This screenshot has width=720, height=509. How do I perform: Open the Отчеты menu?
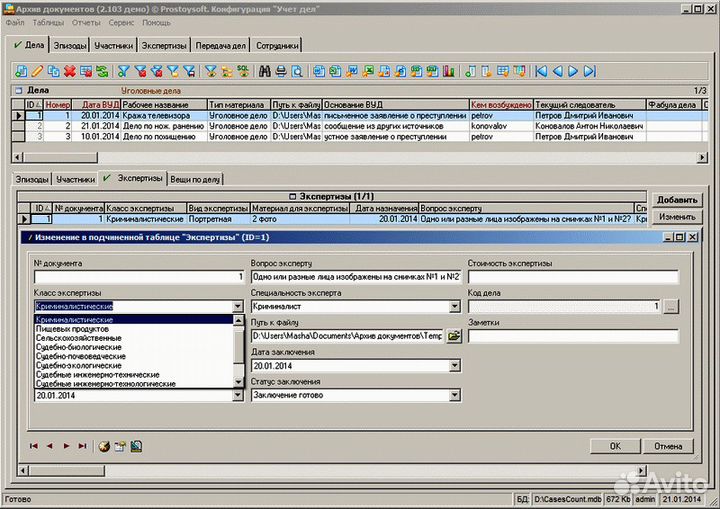click(86, 22)
